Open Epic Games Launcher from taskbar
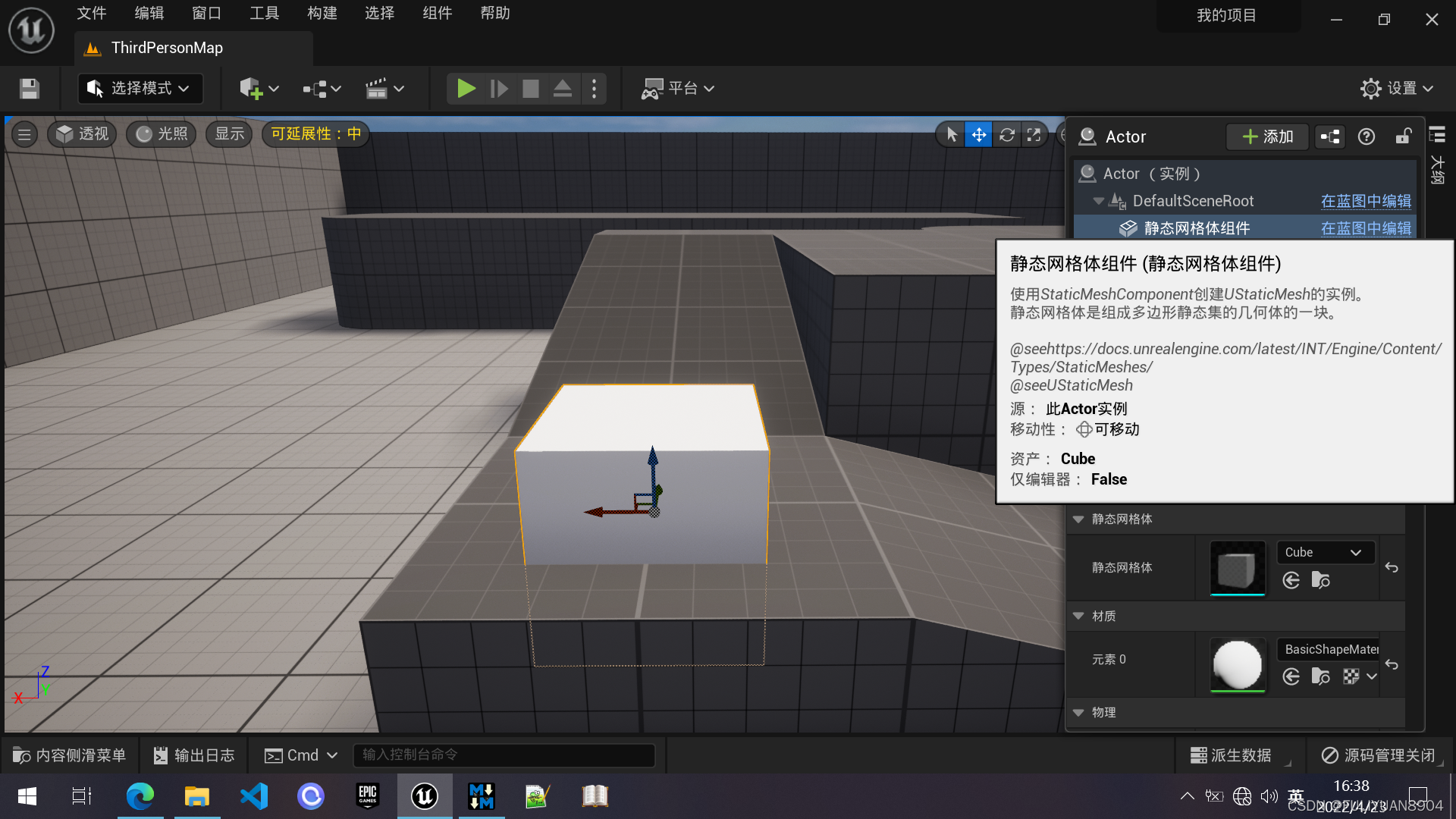1456x819 pixels. (x=368, y=795)
